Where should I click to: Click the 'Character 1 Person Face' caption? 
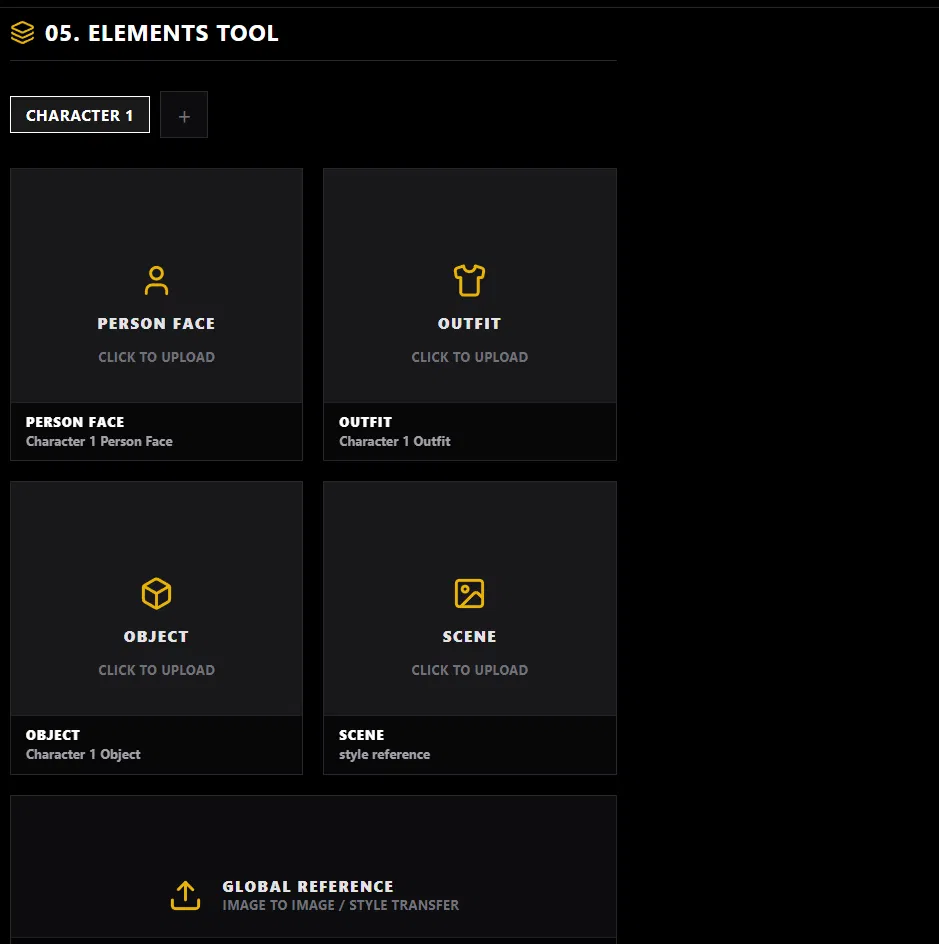pos(99,441)
